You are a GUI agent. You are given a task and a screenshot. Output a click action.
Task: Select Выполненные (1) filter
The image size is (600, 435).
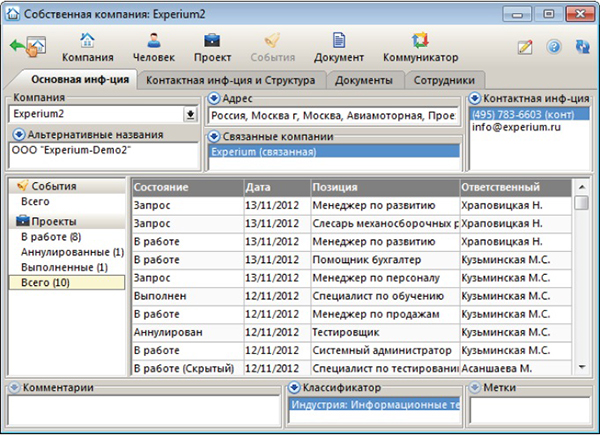point(64,267)
